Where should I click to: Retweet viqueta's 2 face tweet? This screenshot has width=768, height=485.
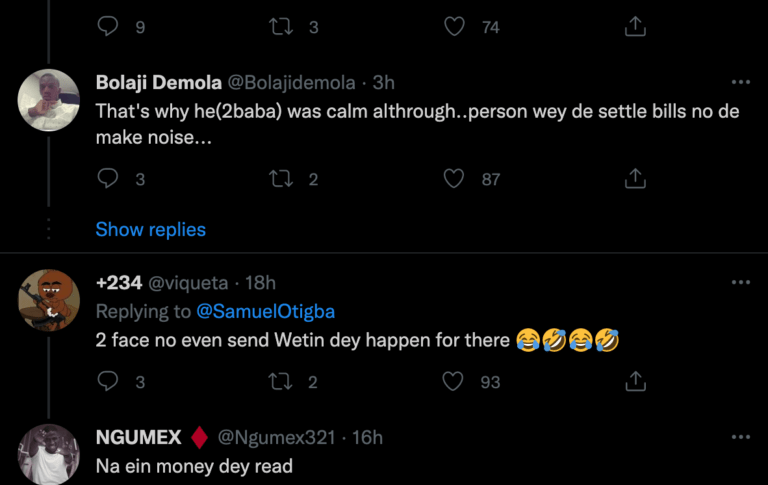coord(282,381)
